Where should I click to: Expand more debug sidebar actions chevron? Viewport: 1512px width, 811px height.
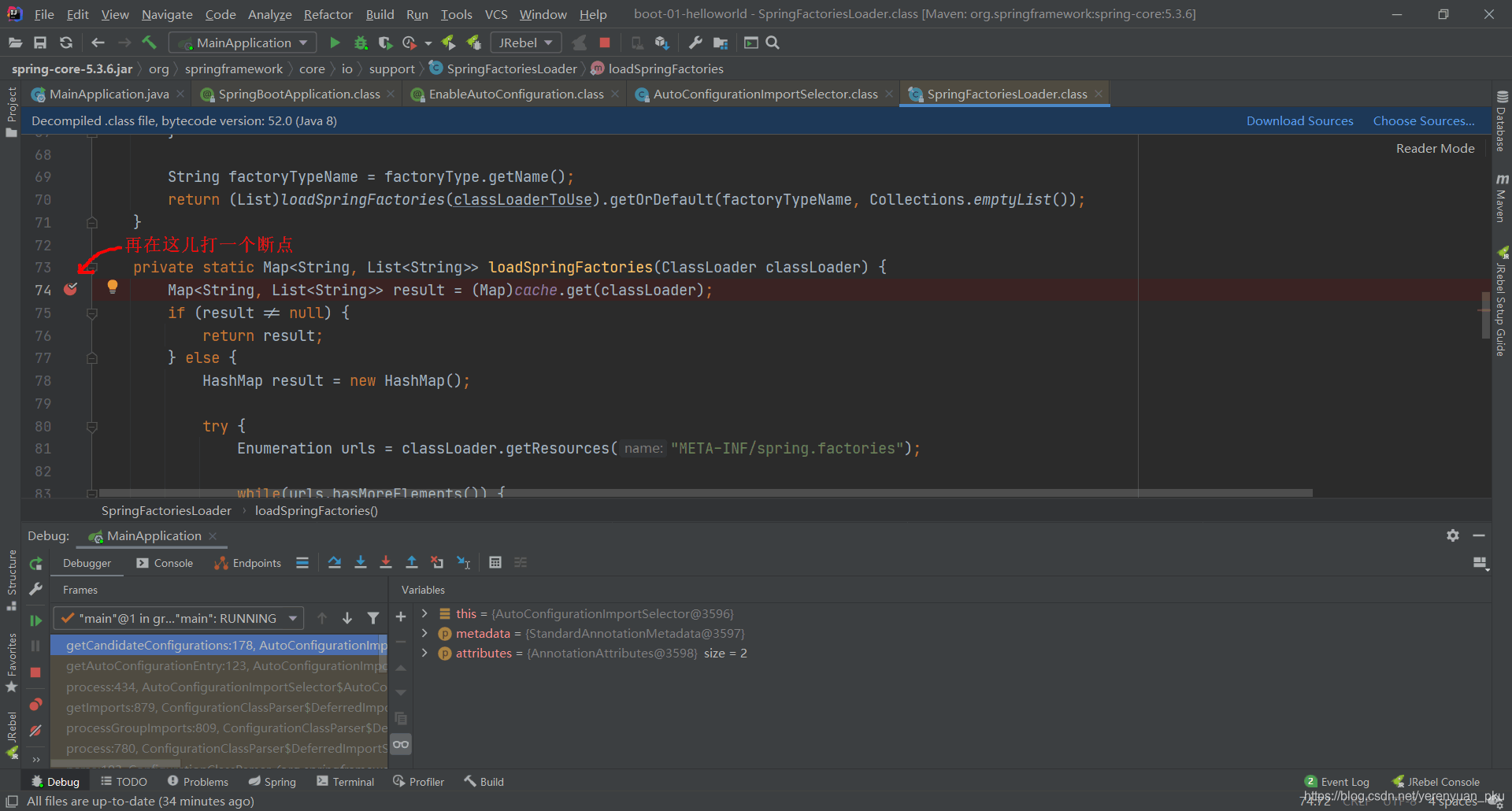pyautogui.click(x=35, y=760)
